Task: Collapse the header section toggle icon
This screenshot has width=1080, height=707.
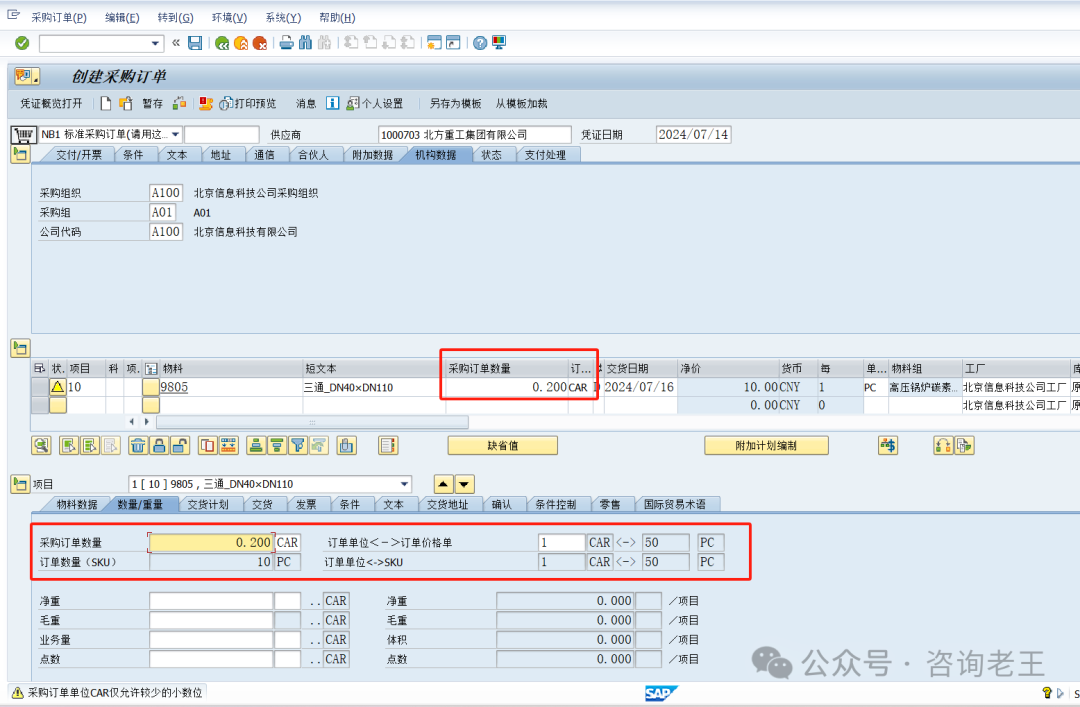Action: 20,154
